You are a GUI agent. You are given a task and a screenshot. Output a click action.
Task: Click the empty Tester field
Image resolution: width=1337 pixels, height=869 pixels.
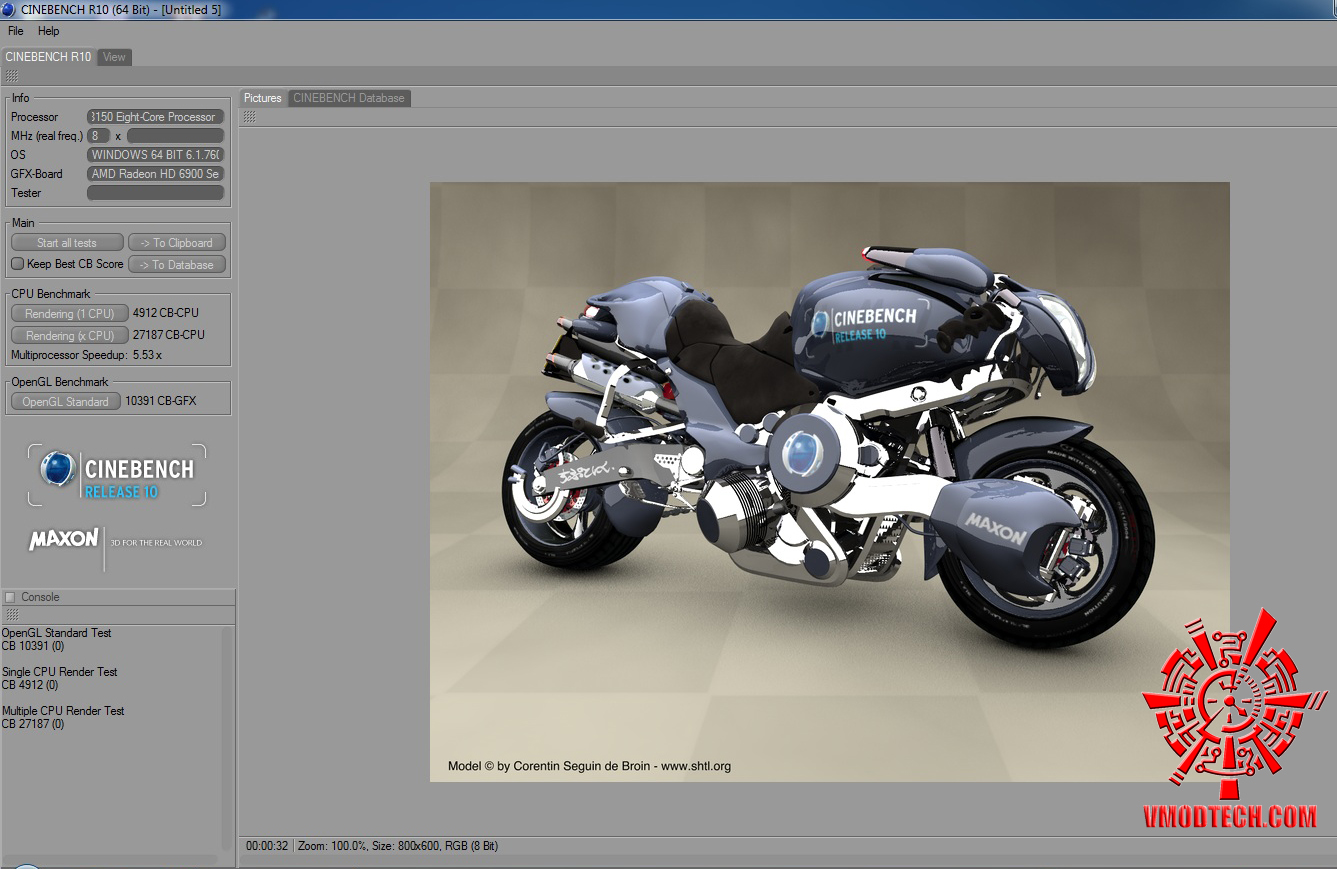tap(155, 193)
